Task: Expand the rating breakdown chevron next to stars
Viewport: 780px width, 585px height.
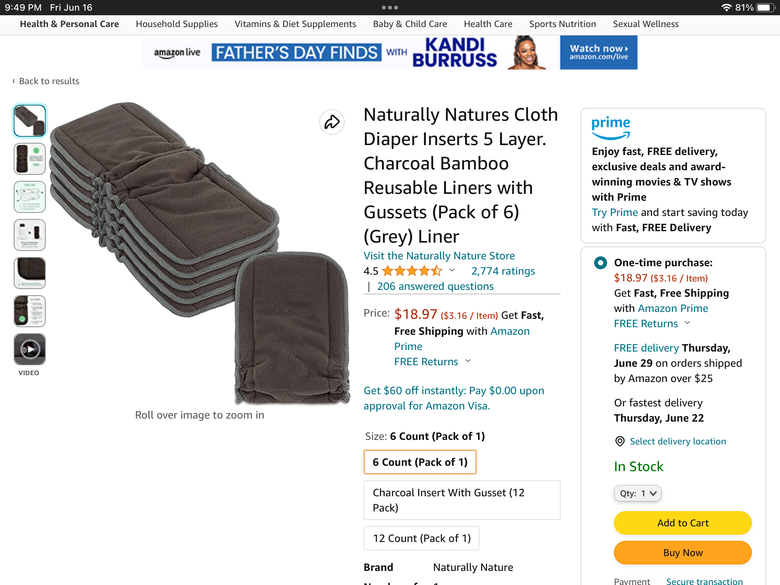Action: click(452, 271)
